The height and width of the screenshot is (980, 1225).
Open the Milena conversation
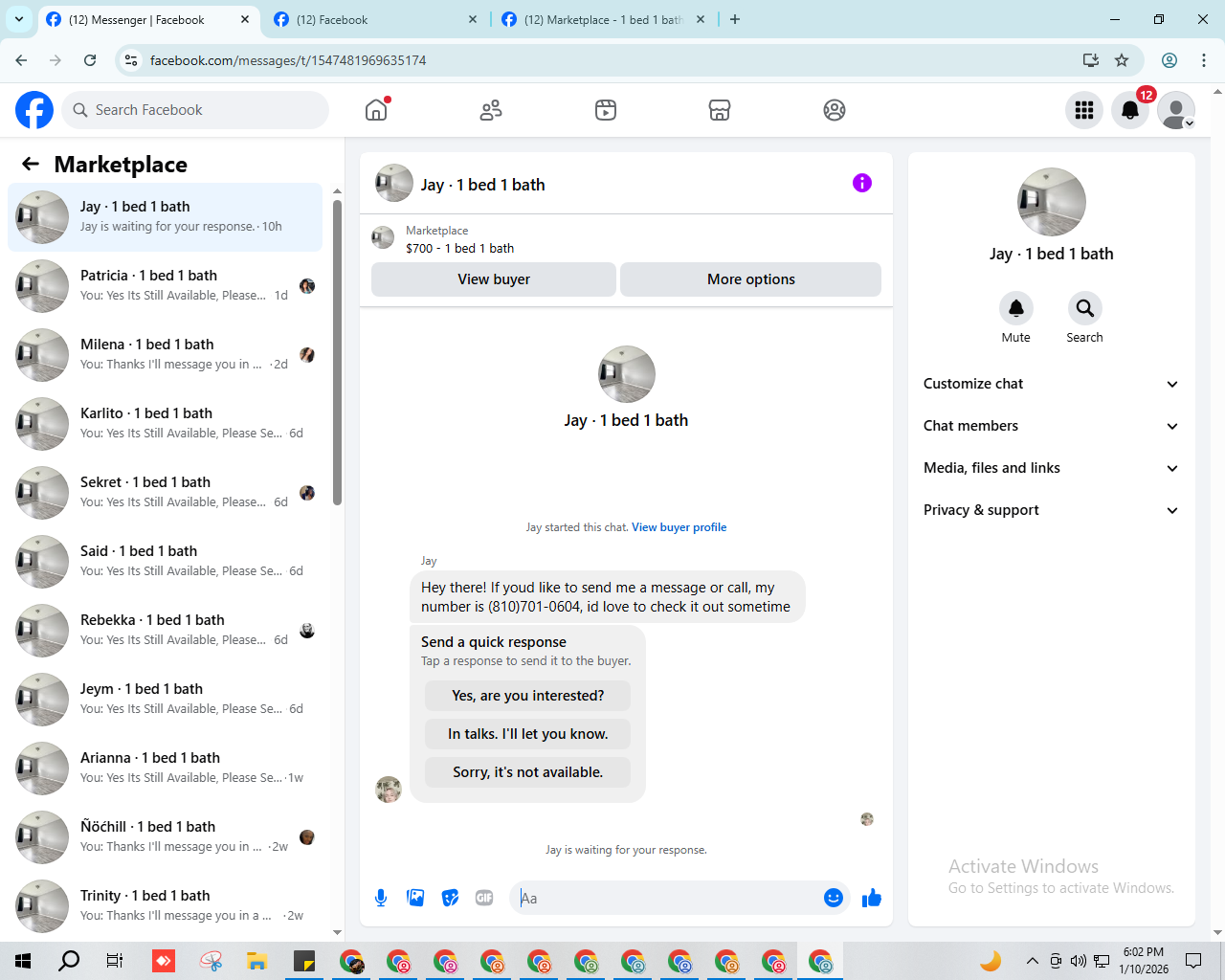pos(165,355)
